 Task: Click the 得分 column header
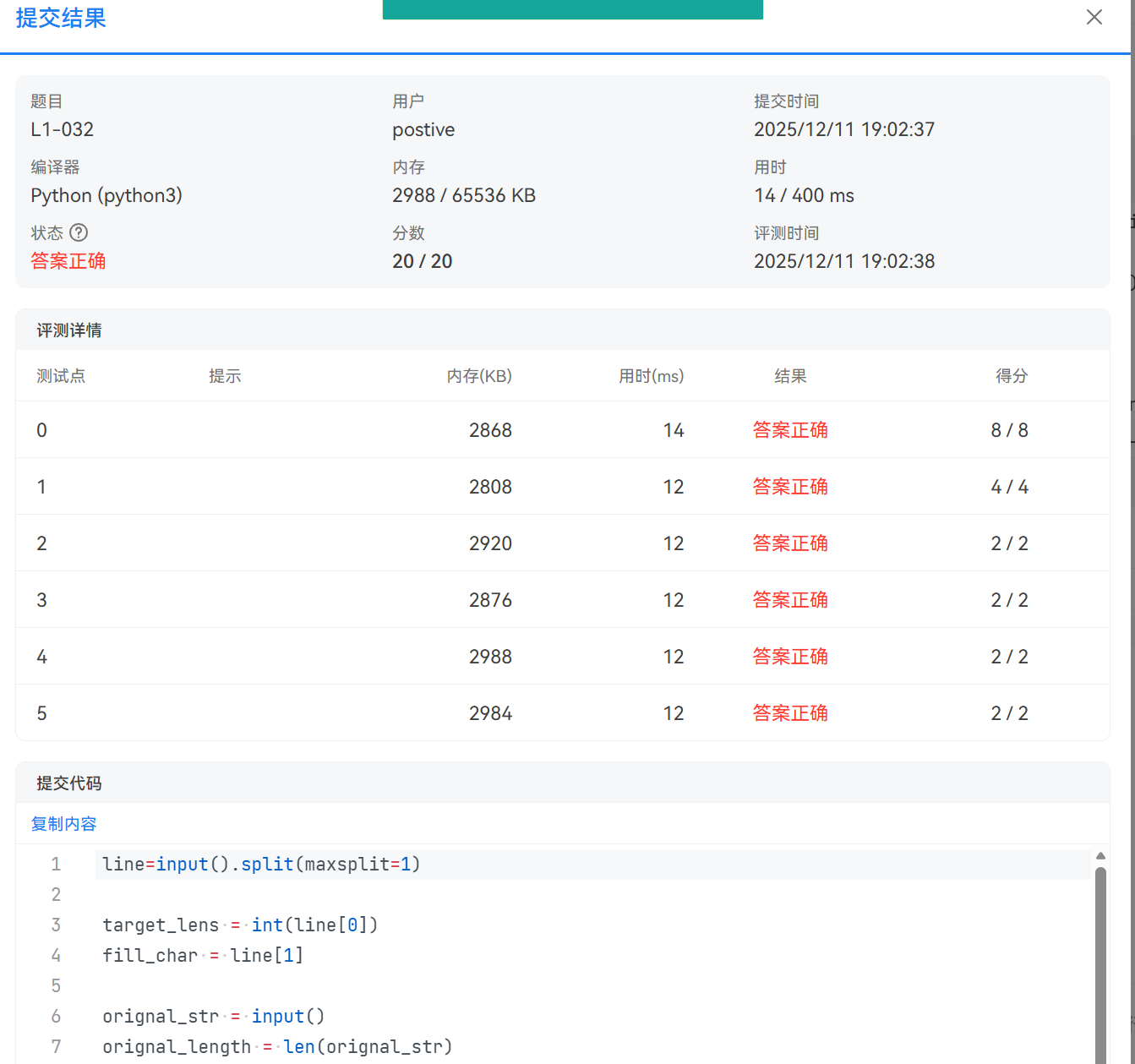click(1011, 375)
